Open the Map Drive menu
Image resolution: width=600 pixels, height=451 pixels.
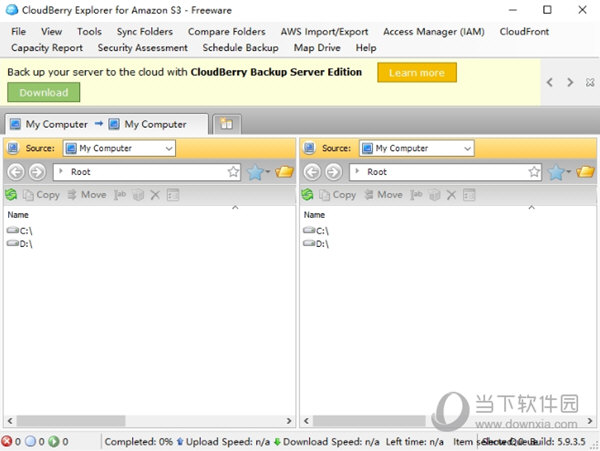(317, 48)
